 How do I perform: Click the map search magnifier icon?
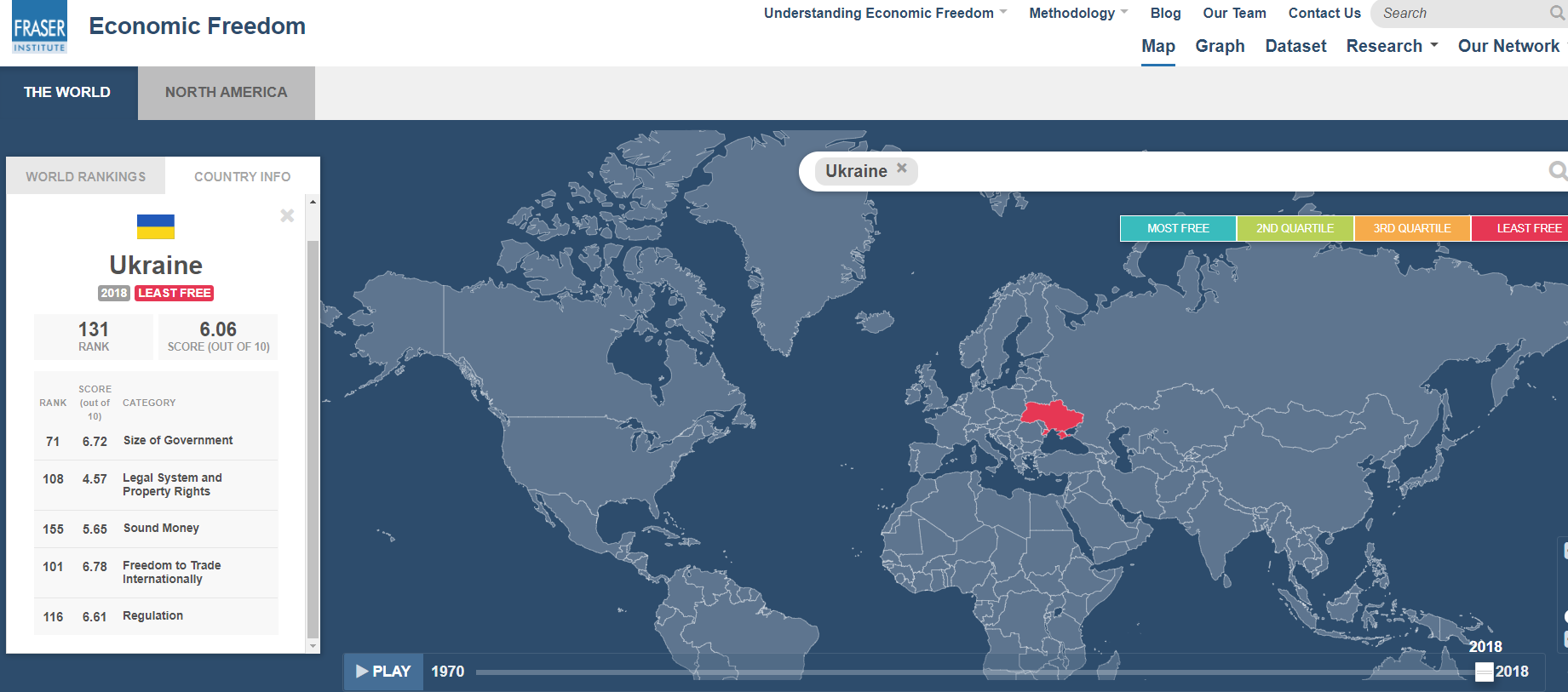[1558, 171]
